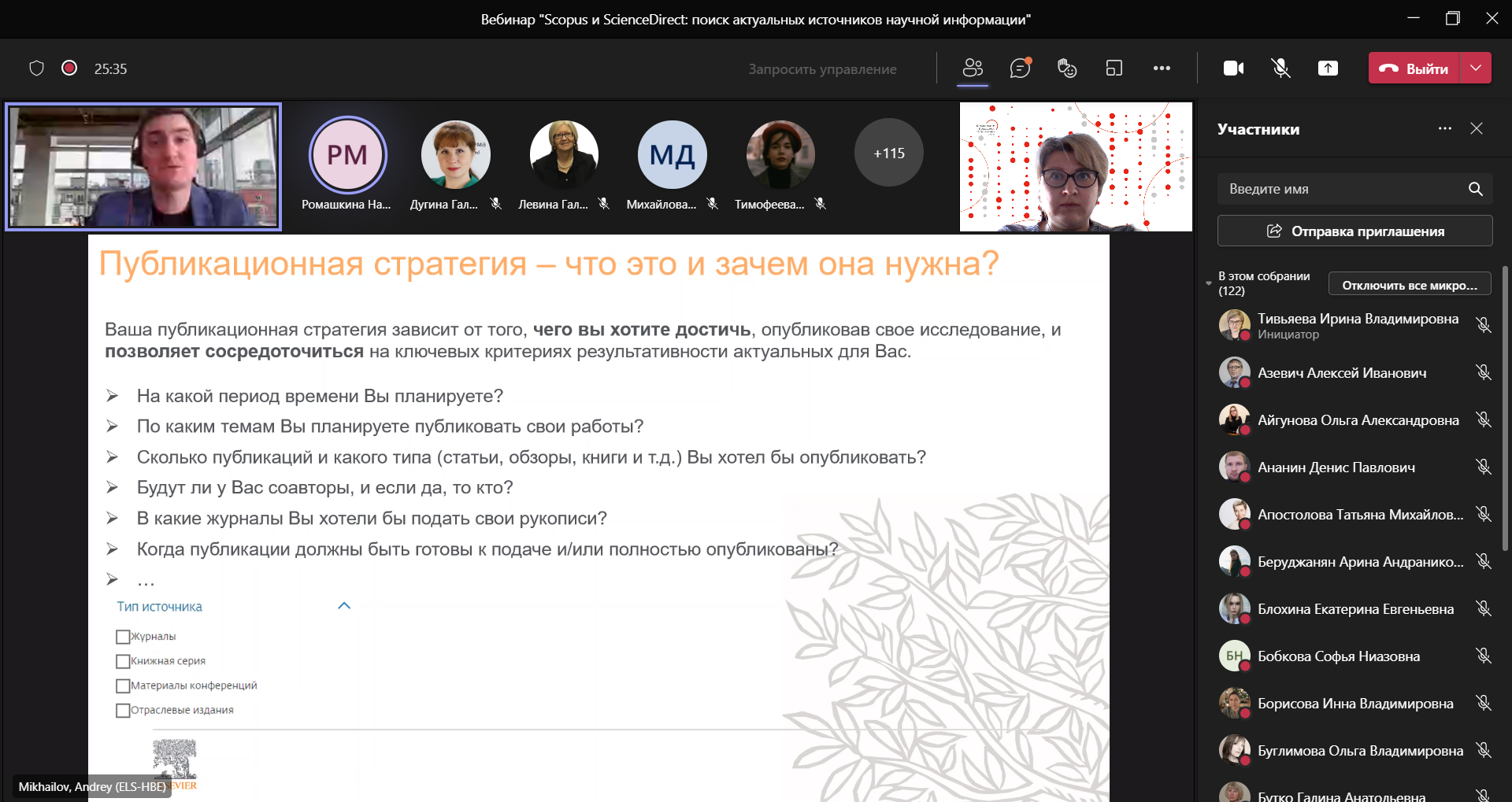Open the reactions and raise hand icon
The height and width of the screenshot is (802, 1512).
pos(1067,68)
